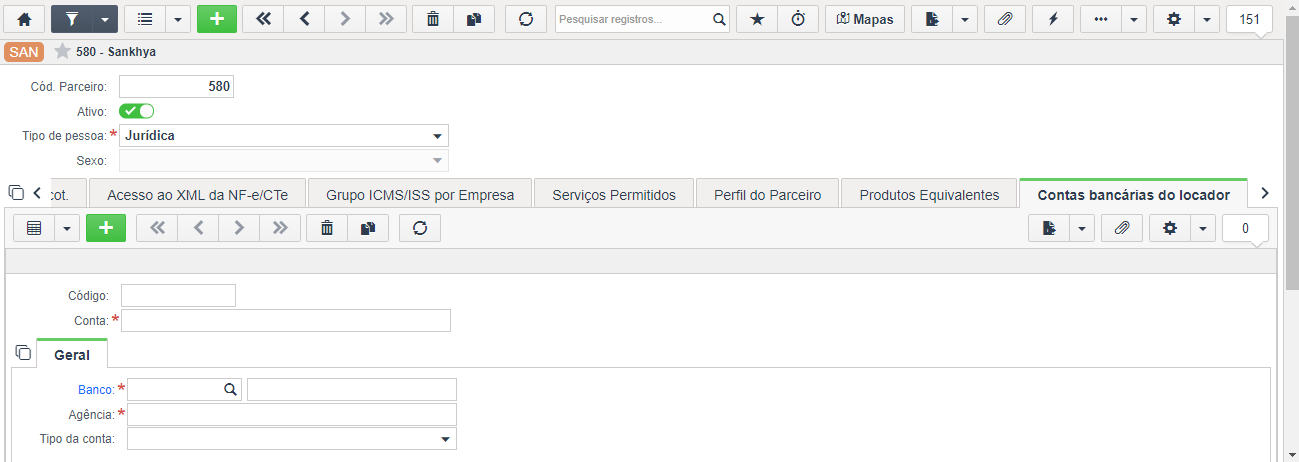Open the Perfil do Parceiro tab

(768, 195)
